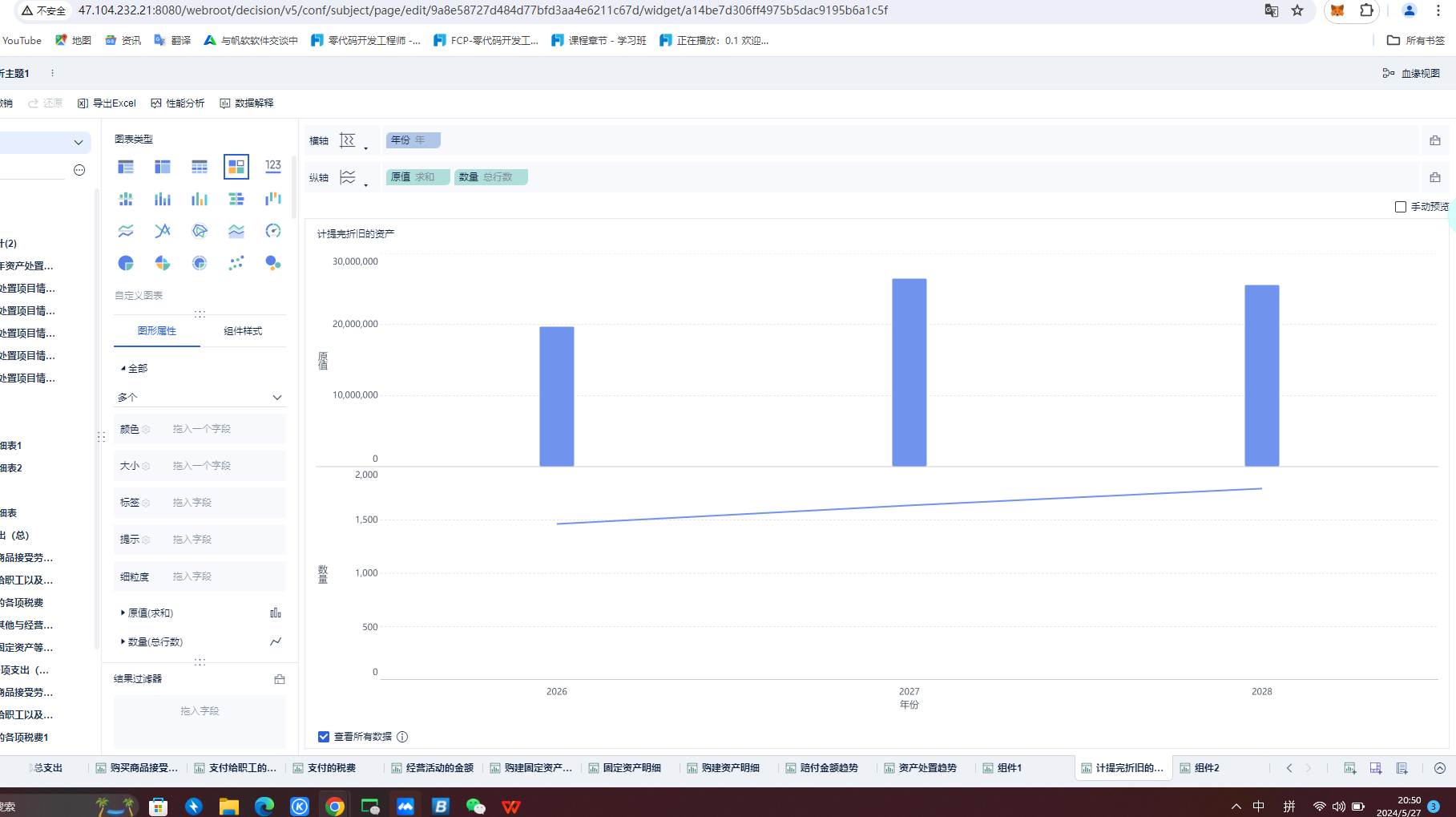Open the more options circle in data panel

(79, 170)
